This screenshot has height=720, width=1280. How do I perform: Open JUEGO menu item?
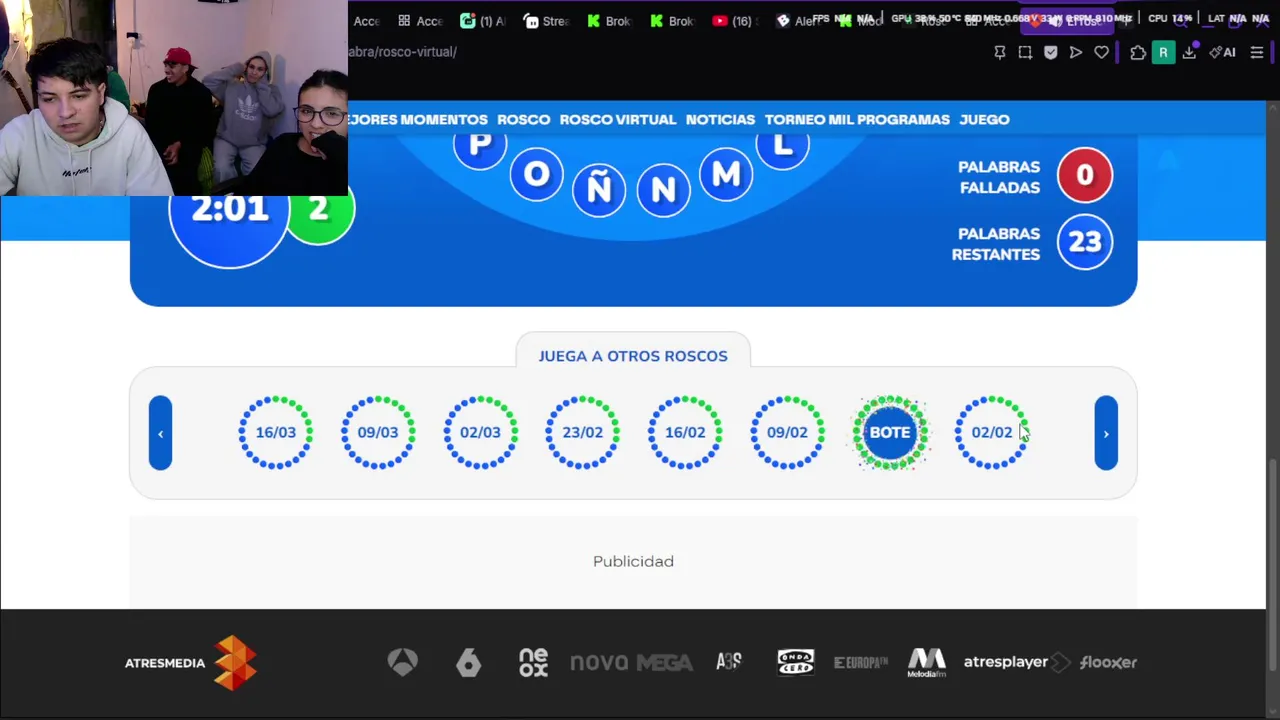[985, 119]
